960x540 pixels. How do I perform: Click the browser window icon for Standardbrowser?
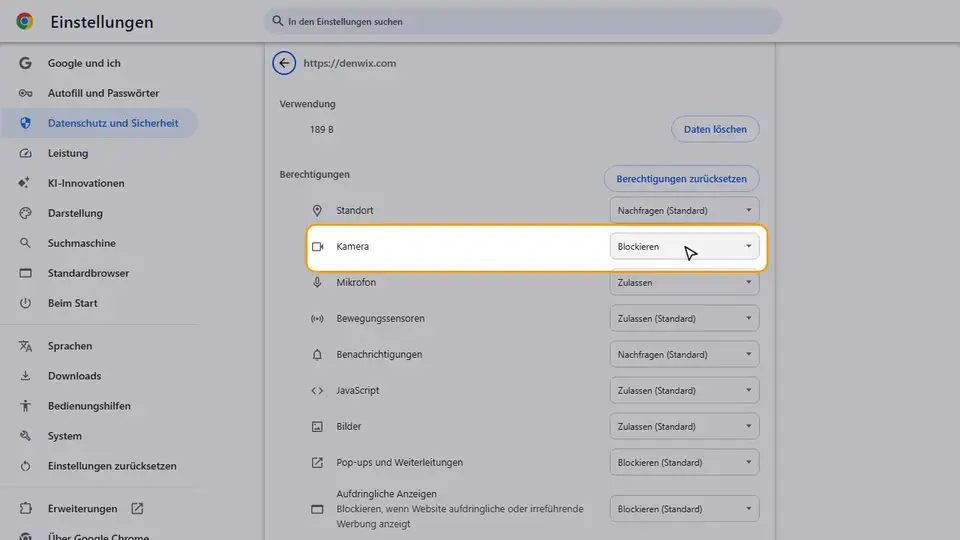point(25,273)
